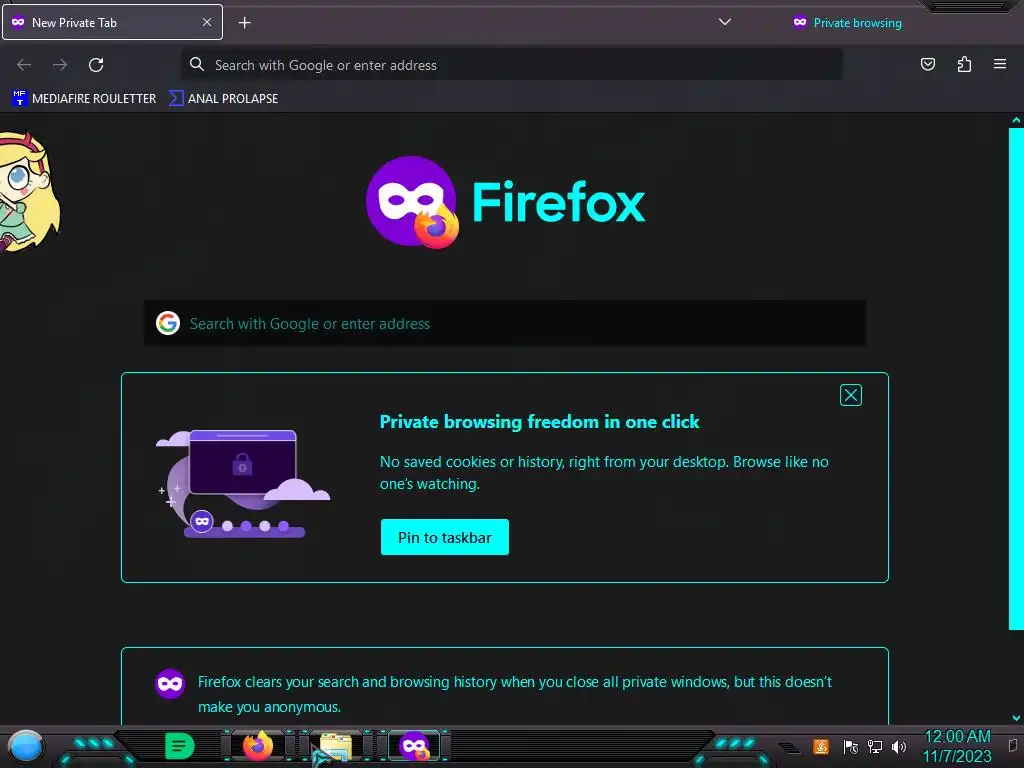Open the Firefox taskbar icon
1024x768 pixels.
coord(258,746)
